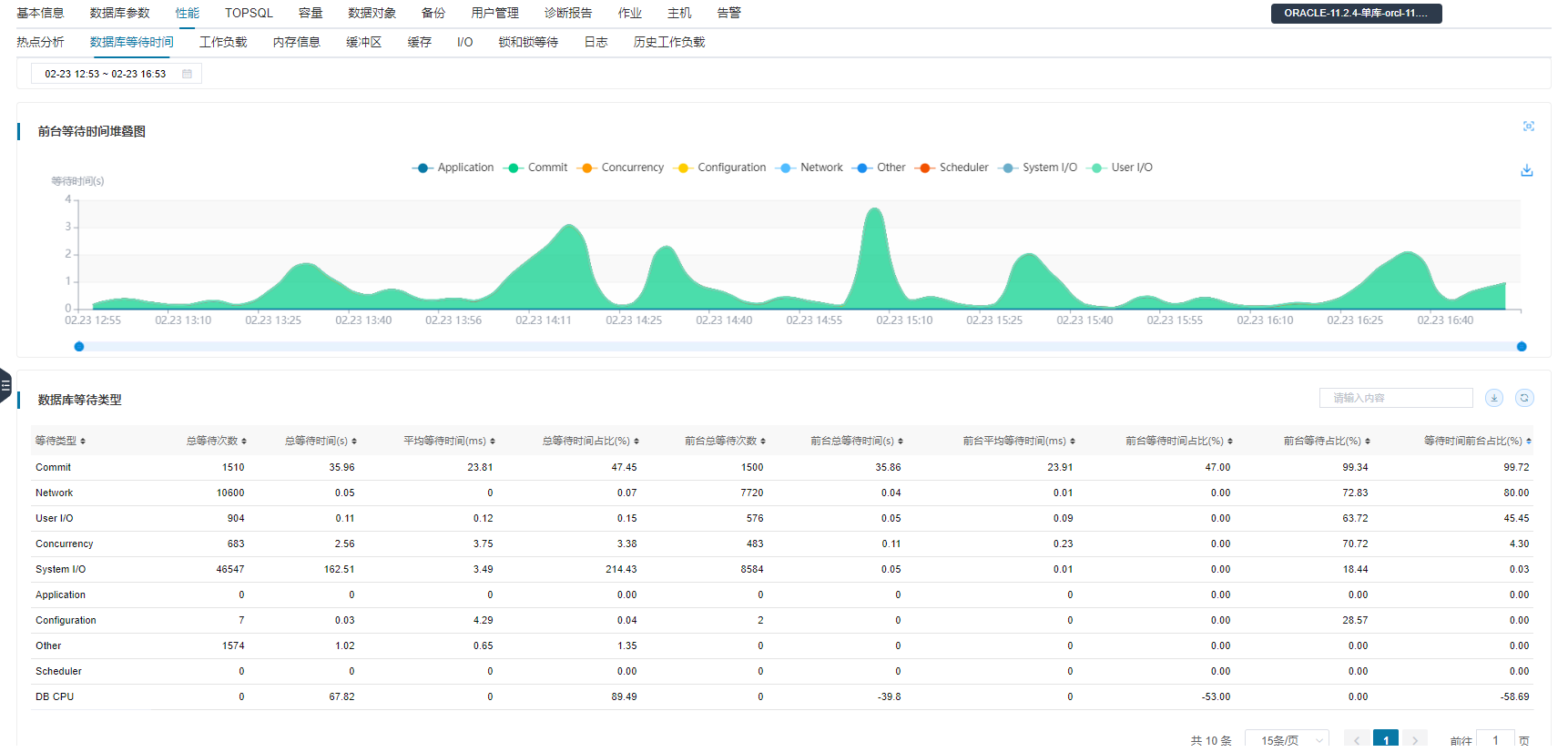The width and height of the screenshot is (1568, 752).
Task: Sort table by 总等待次数 column
Action: 244,442
